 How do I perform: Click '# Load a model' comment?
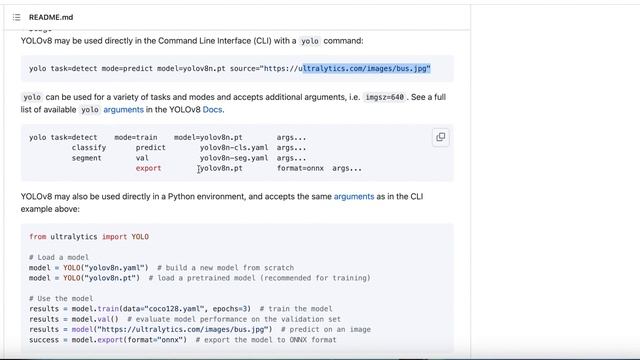point(59,258)
